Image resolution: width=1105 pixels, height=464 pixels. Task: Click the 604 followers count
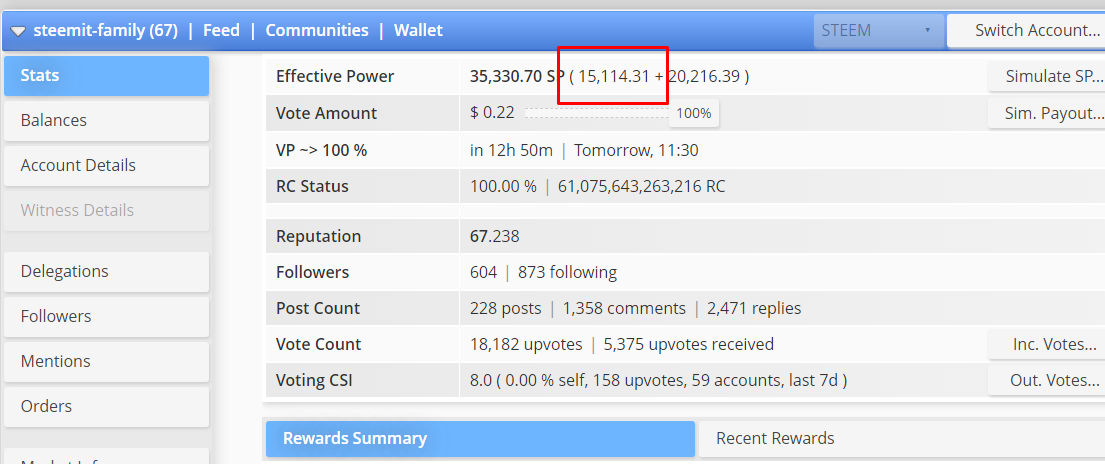point(483,272)
